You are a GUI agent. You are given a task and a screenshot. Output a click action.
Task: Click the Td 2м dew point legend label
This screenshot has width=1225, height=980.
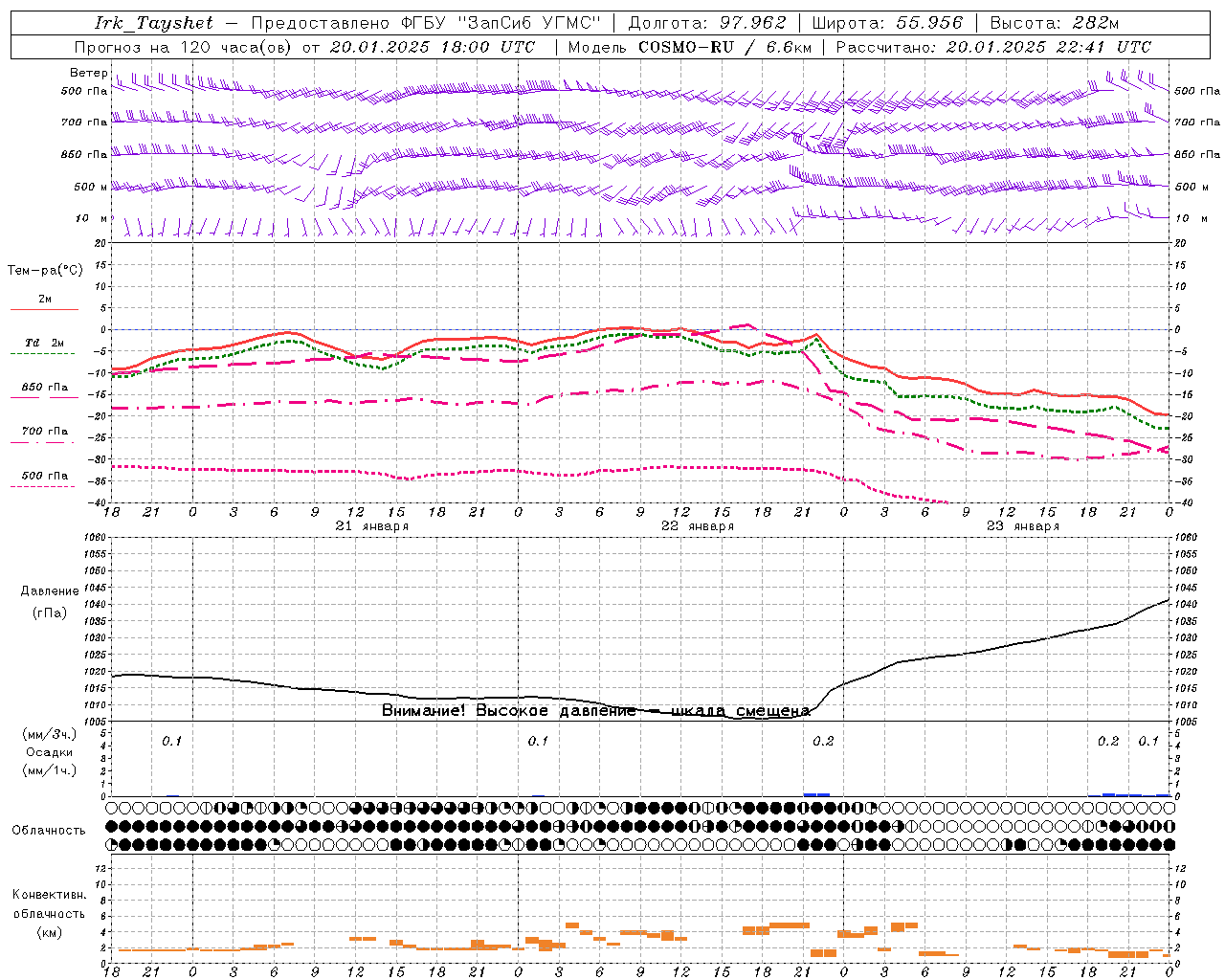pos(45,343)
